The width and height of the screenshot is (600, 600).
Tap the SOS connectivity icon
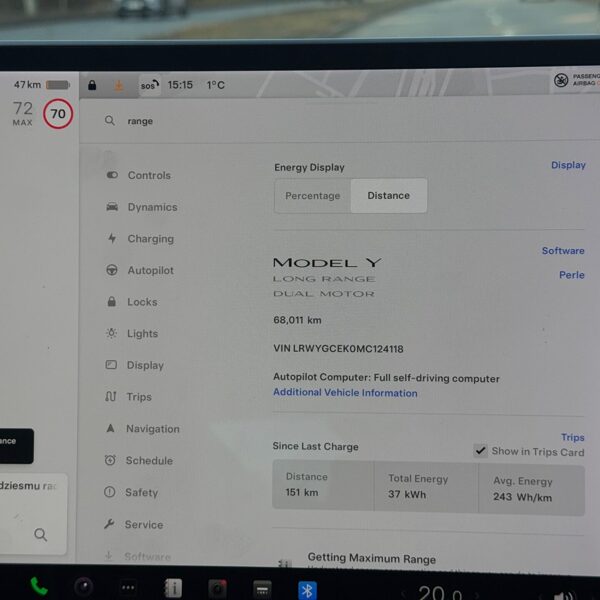coord(149,85)
